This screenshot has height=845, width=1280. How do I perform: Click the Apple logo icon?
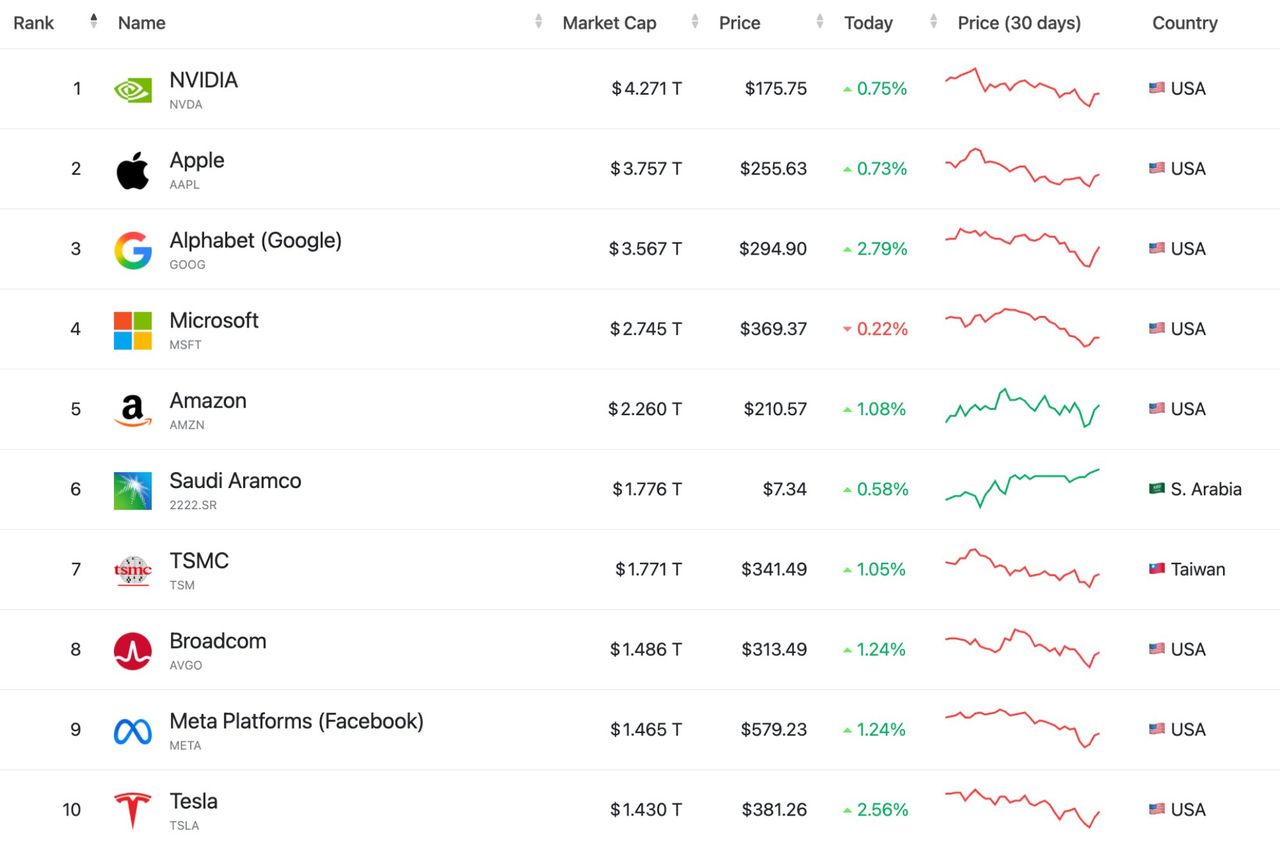tap(132, 170)
